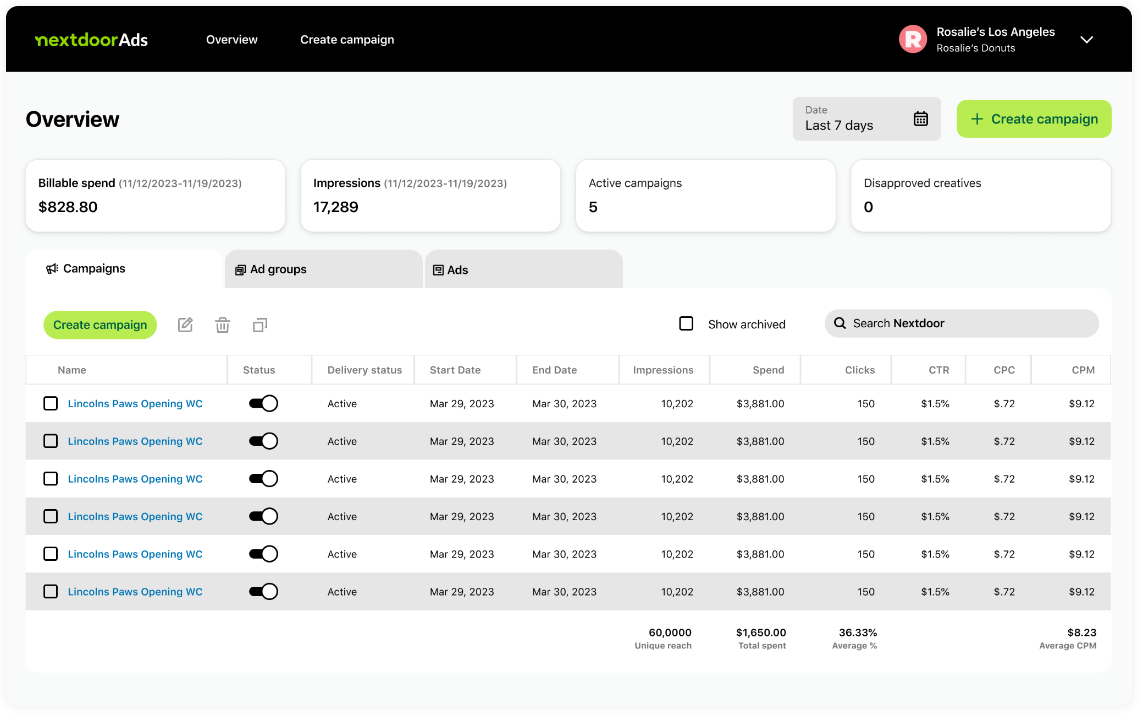Viewport: 1140px width, 718px height.
Task: Open the Lincolns Paws Opening WC campaign link
Action: tap(134, 403)
